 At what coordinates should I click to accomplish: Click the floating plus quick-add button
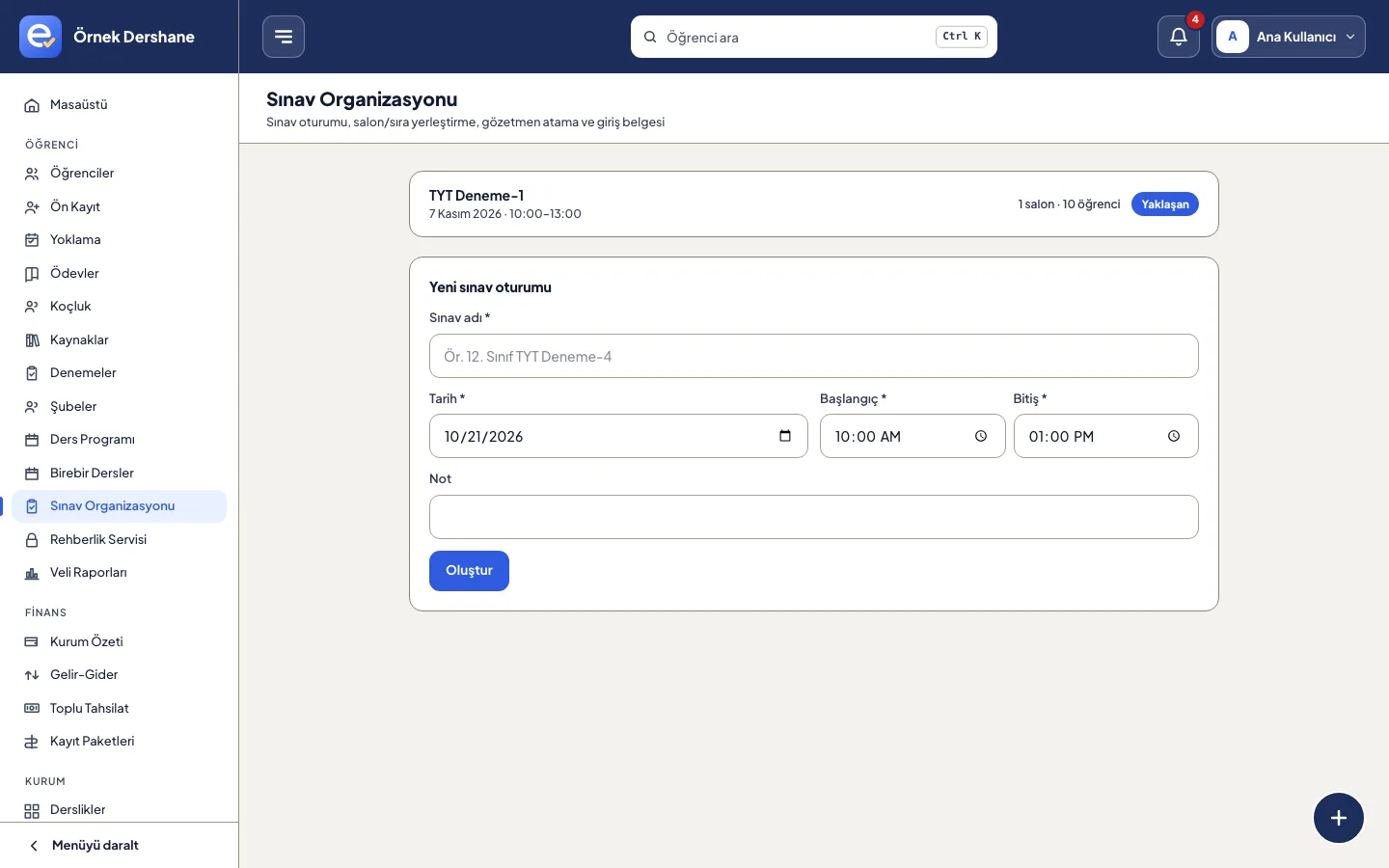pos(1339,818)
